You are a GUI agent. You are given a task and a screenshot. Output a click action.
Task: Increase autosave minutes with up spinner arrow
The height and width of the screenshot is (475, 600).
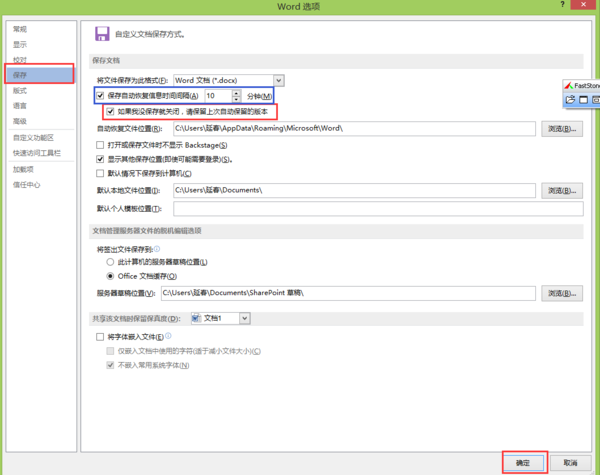[x=236, y=93]
